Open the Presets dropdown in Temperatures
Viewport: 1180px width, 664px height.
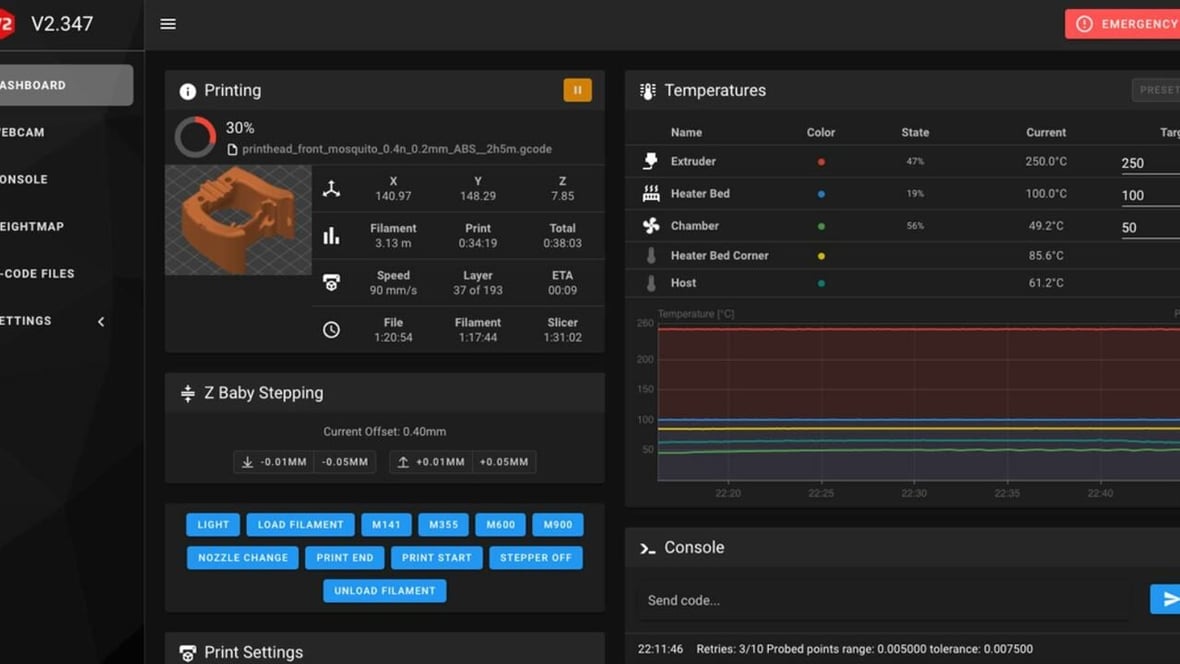(x=1157, y=90)
